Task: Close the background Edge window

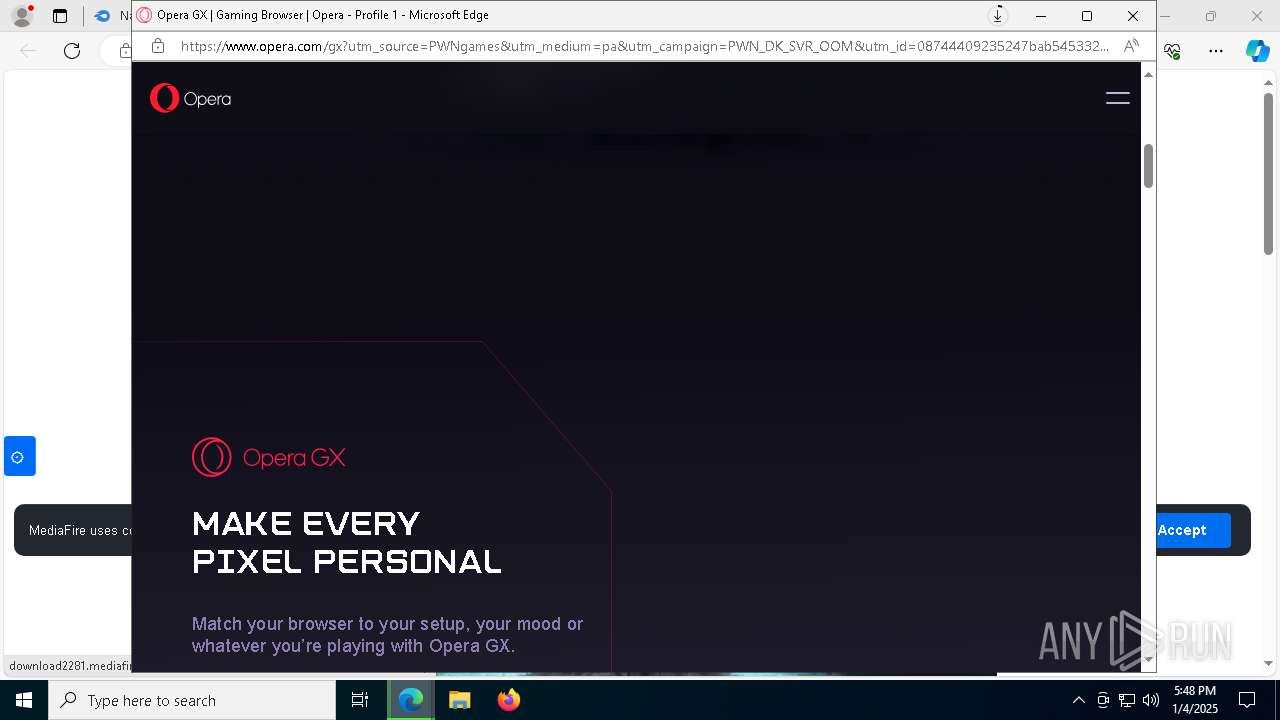Action: (1257, 16)
